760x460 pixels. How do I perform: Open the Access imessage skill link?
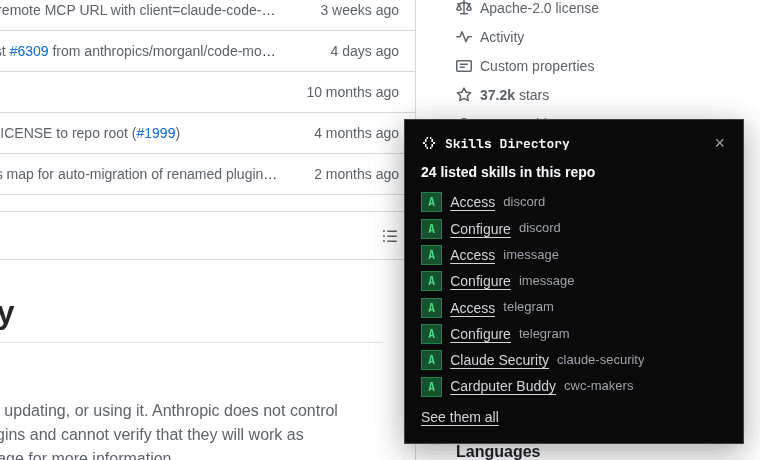[x=473, y=255]
